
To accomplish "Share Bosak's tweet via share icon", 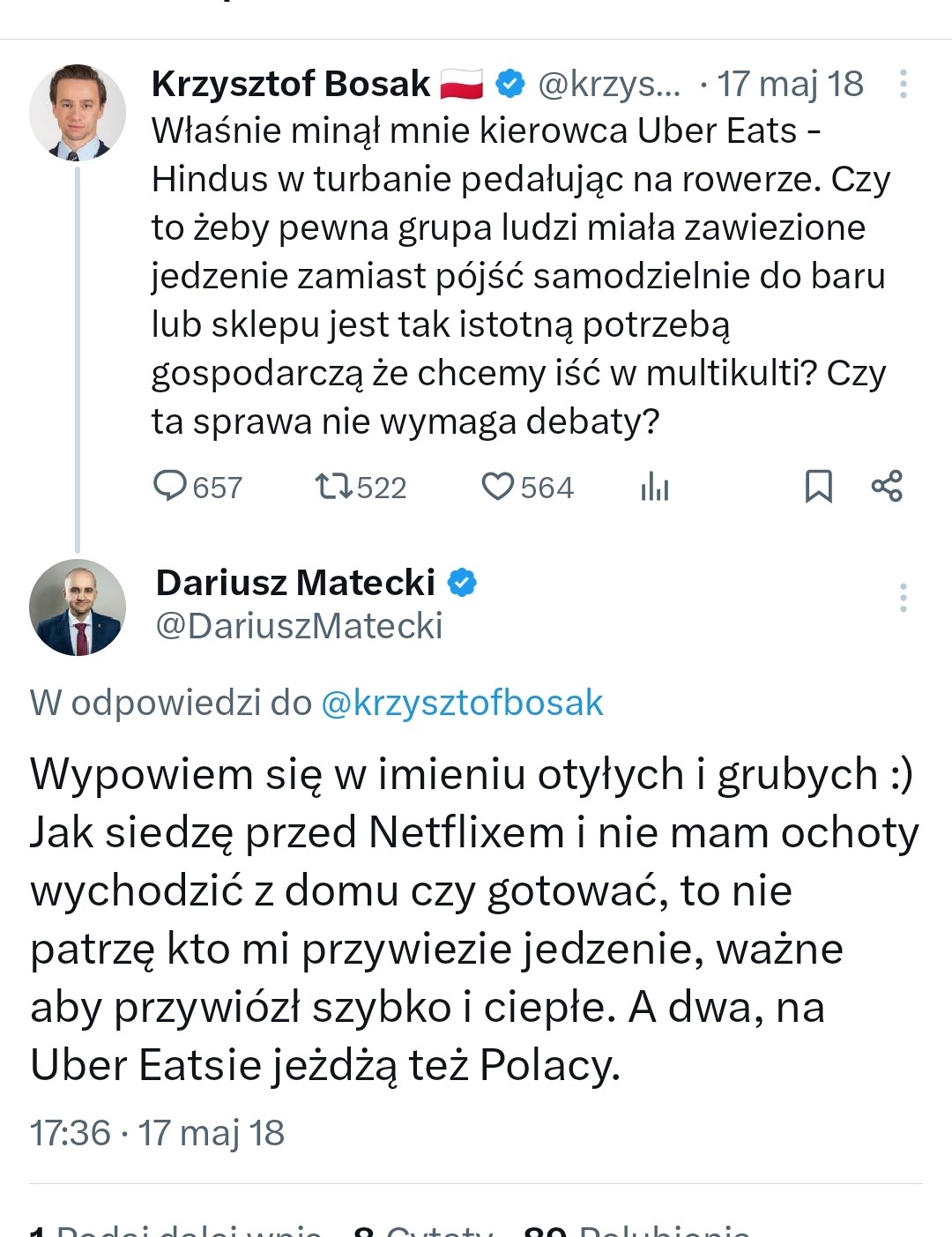I will [887, 487].
